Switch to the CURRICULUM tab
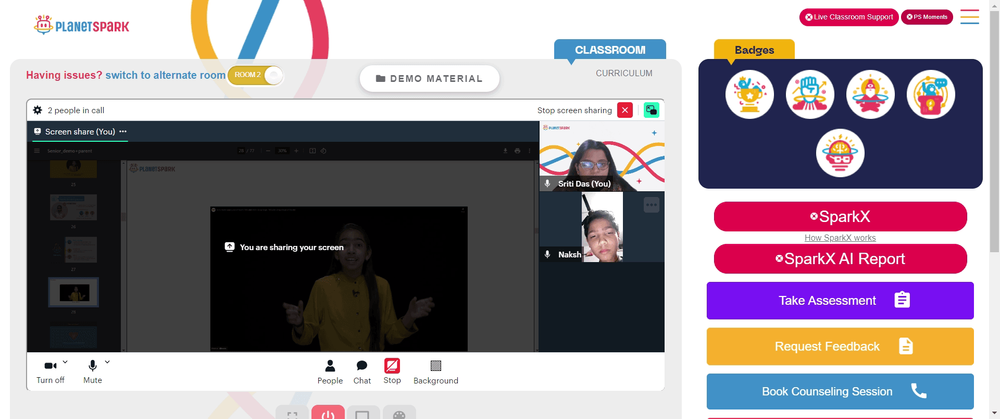The image size is (1000, 419). (x=624, y=73)
